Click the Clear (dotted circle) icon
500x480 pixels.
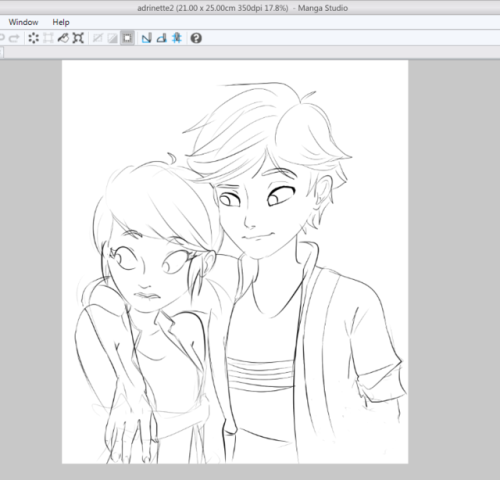pyautogui.click(x=33, y=38)
